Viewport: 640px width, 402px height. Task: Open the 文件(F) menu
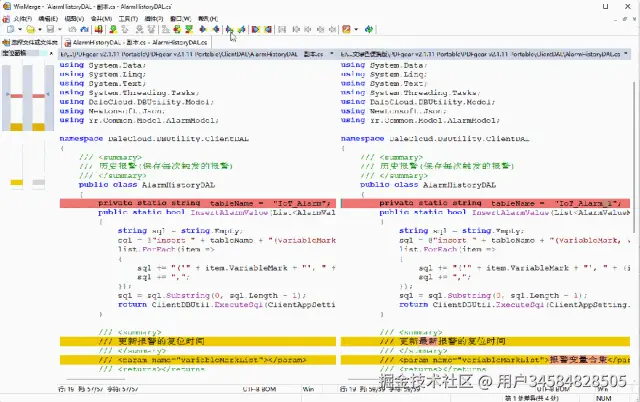(x=22, y=19)
